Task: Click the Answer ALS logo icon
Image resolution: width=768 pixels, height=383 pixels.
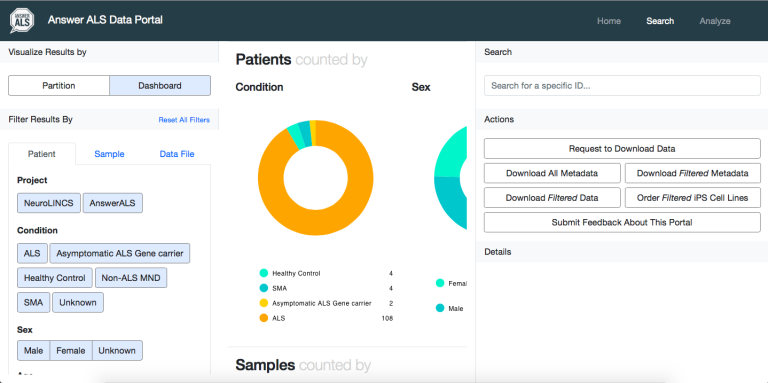Action: pos(22,21)
